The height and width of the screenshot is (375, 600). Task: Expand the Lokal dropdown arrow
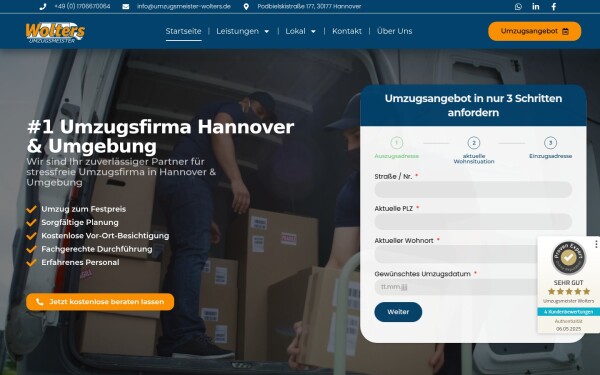313,31
